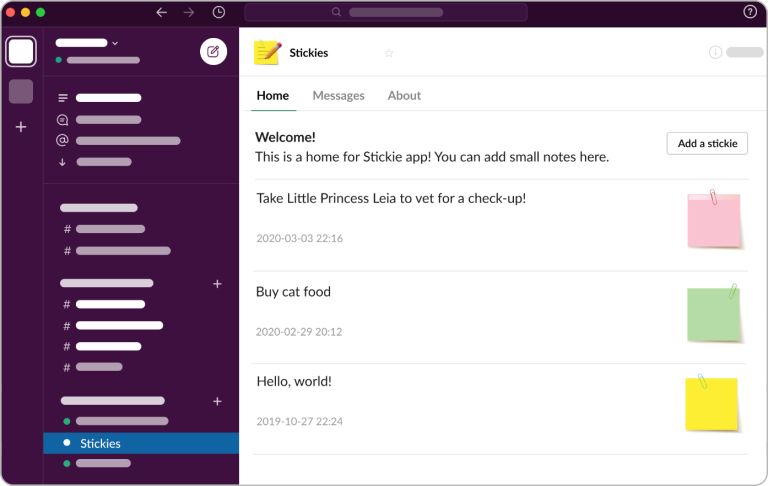Open the mentions @ icon in sidebar
768x486 pixels.
[x=63, y=140]
